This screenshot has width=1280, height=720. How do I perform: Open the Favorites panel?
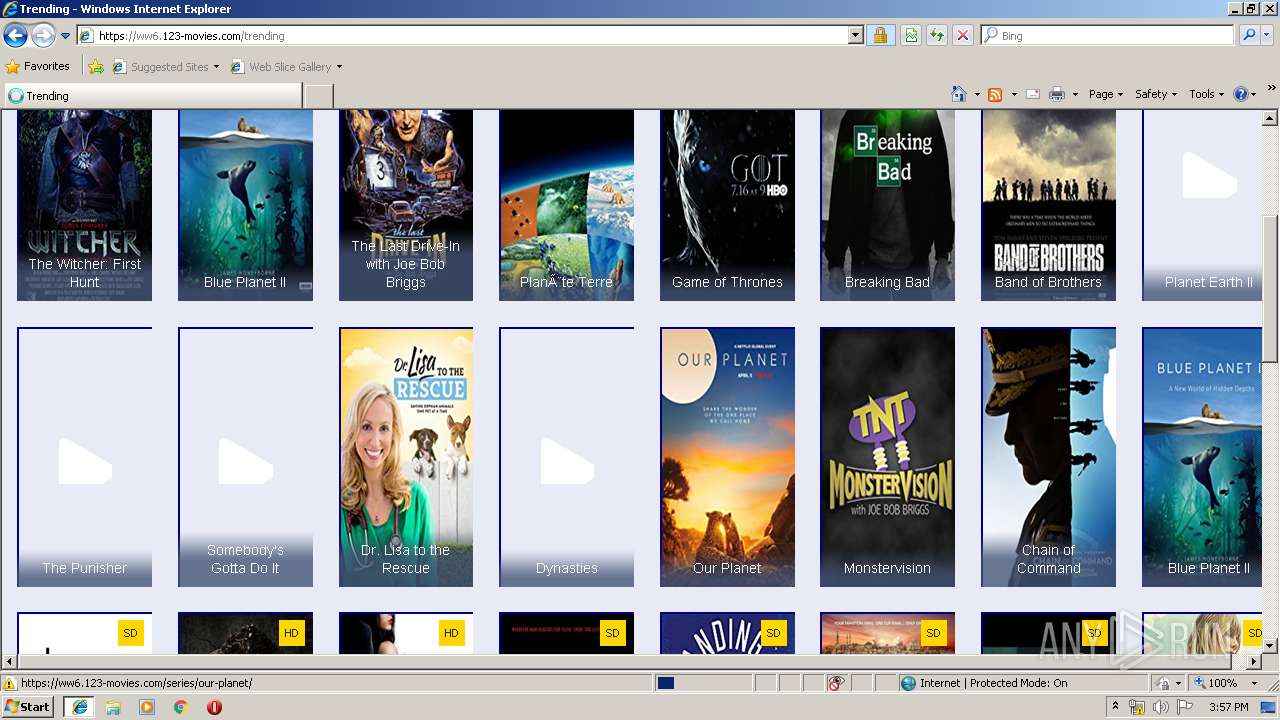(37, 67)
